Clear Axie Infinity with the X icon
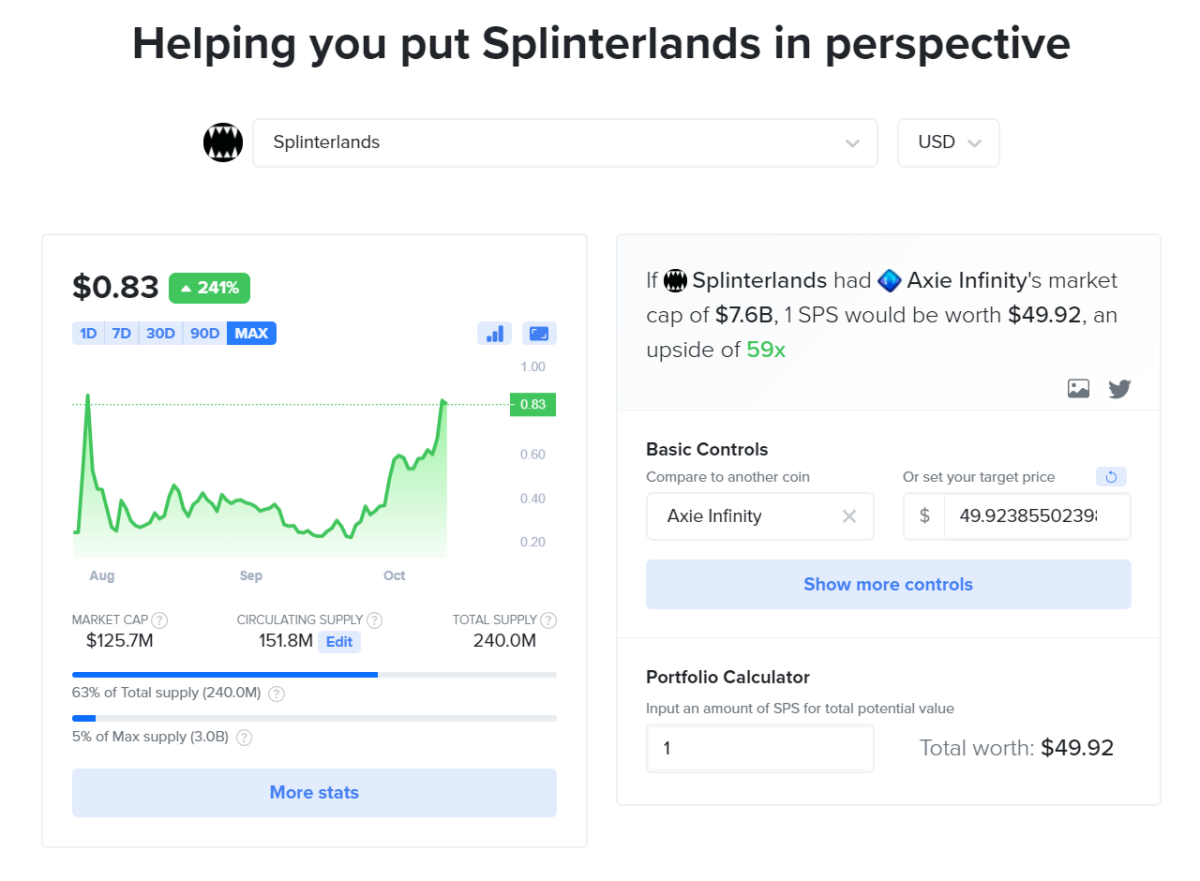The height and width of the screenshot is (881, 1200). point(849,516)
